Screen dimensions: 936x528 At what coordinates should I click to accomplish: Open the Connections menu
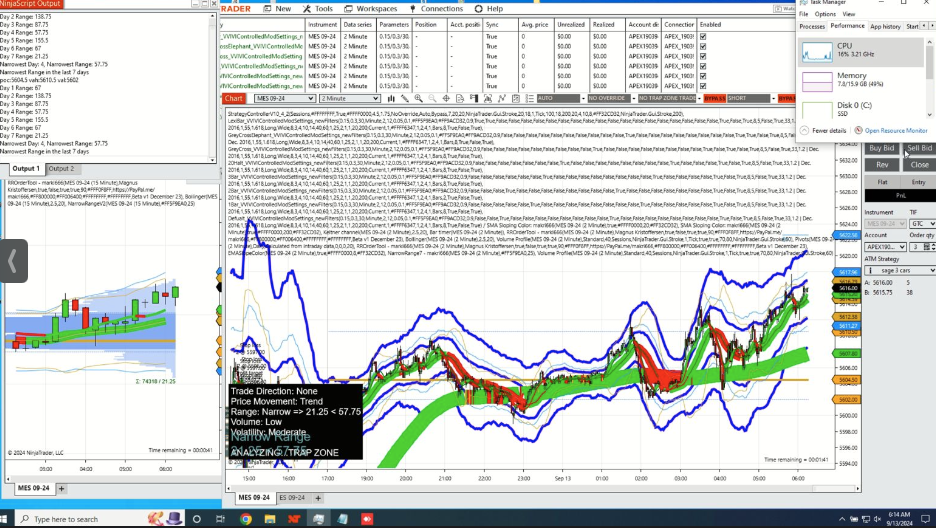436,9
